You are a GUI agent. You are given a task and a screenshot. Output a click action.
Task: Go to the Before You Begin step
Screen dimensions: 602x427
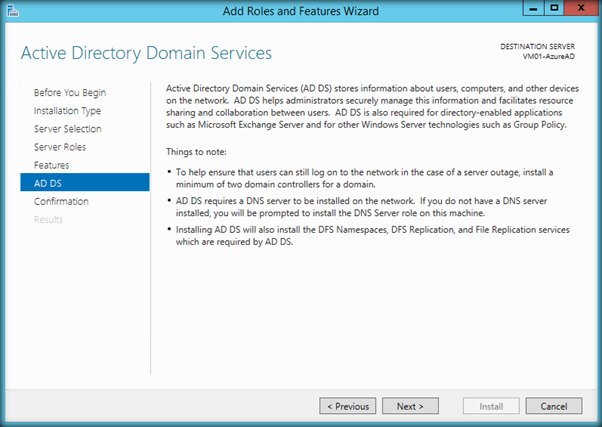click(69, 92)
